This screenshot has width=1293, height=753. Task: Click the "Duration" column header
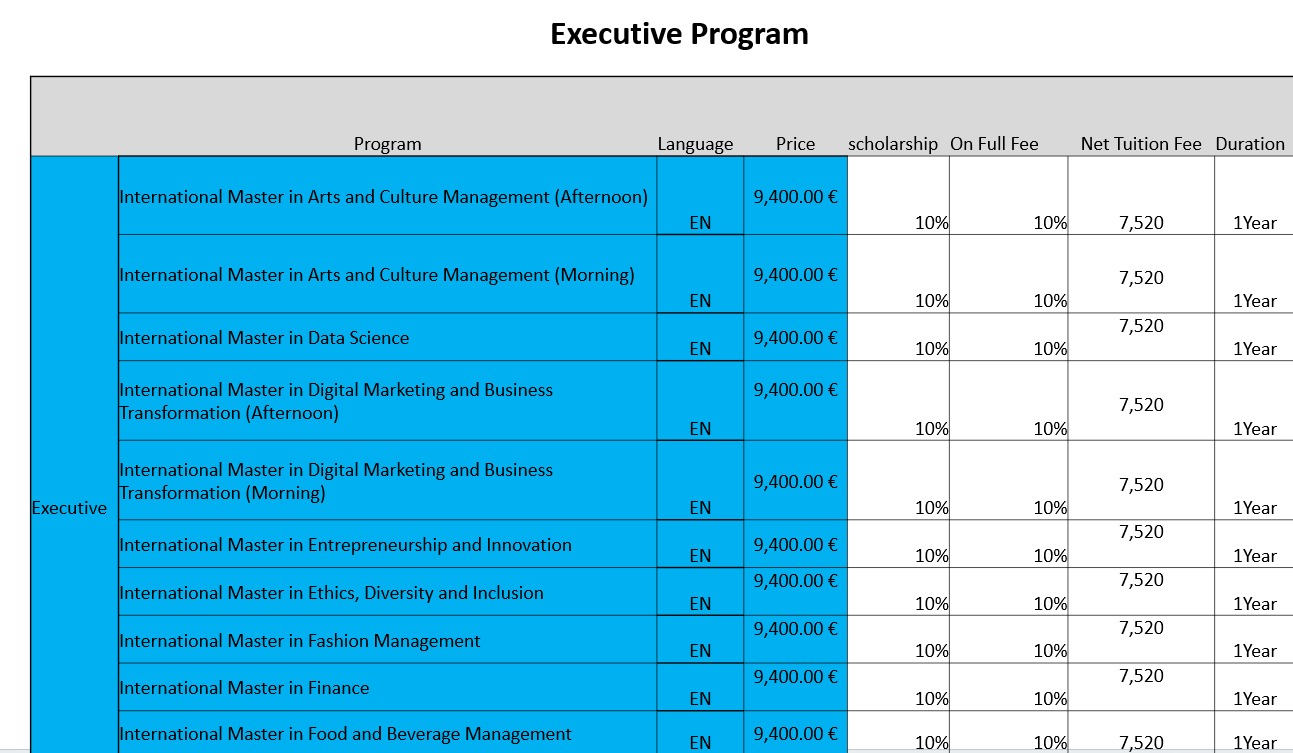(x=1250, y=144)
